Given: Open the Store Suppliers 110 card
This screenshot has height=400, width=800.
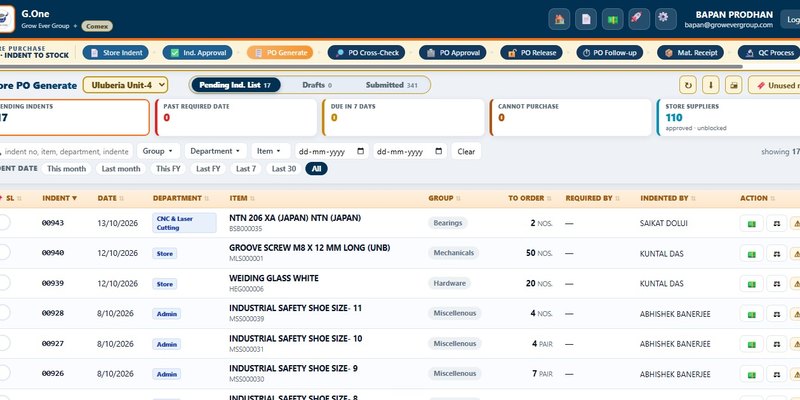Looking at the screenshot, I should (x=729, y=117).
